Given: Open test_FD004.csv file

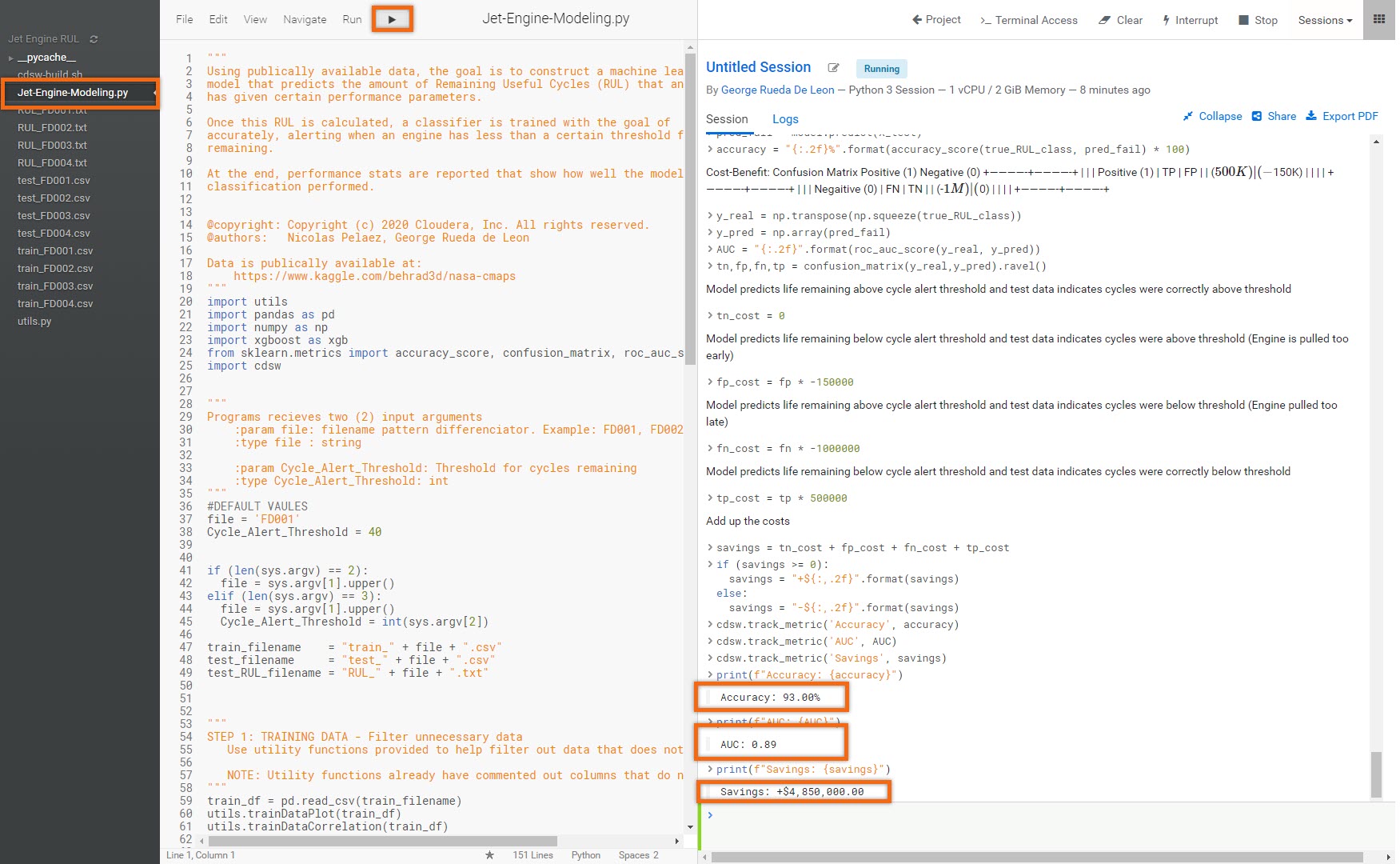Looking at the screenshot, I should point(54,234).
